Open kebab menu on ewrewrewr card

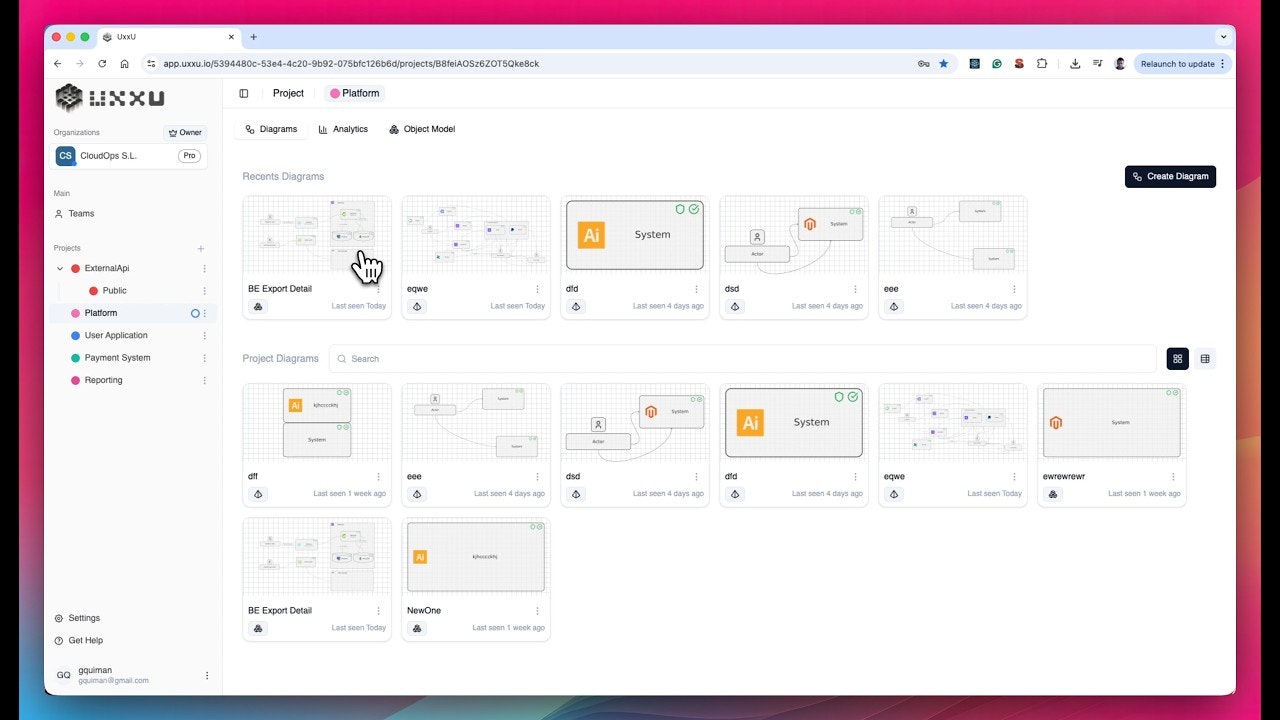(x=1173, y=477)
